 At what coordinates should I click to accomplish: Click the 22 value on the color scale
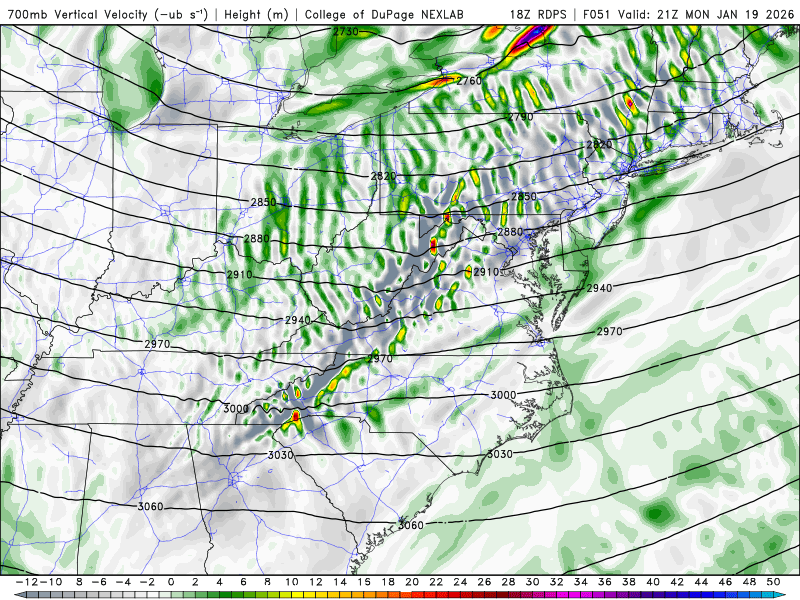(436, 582)
